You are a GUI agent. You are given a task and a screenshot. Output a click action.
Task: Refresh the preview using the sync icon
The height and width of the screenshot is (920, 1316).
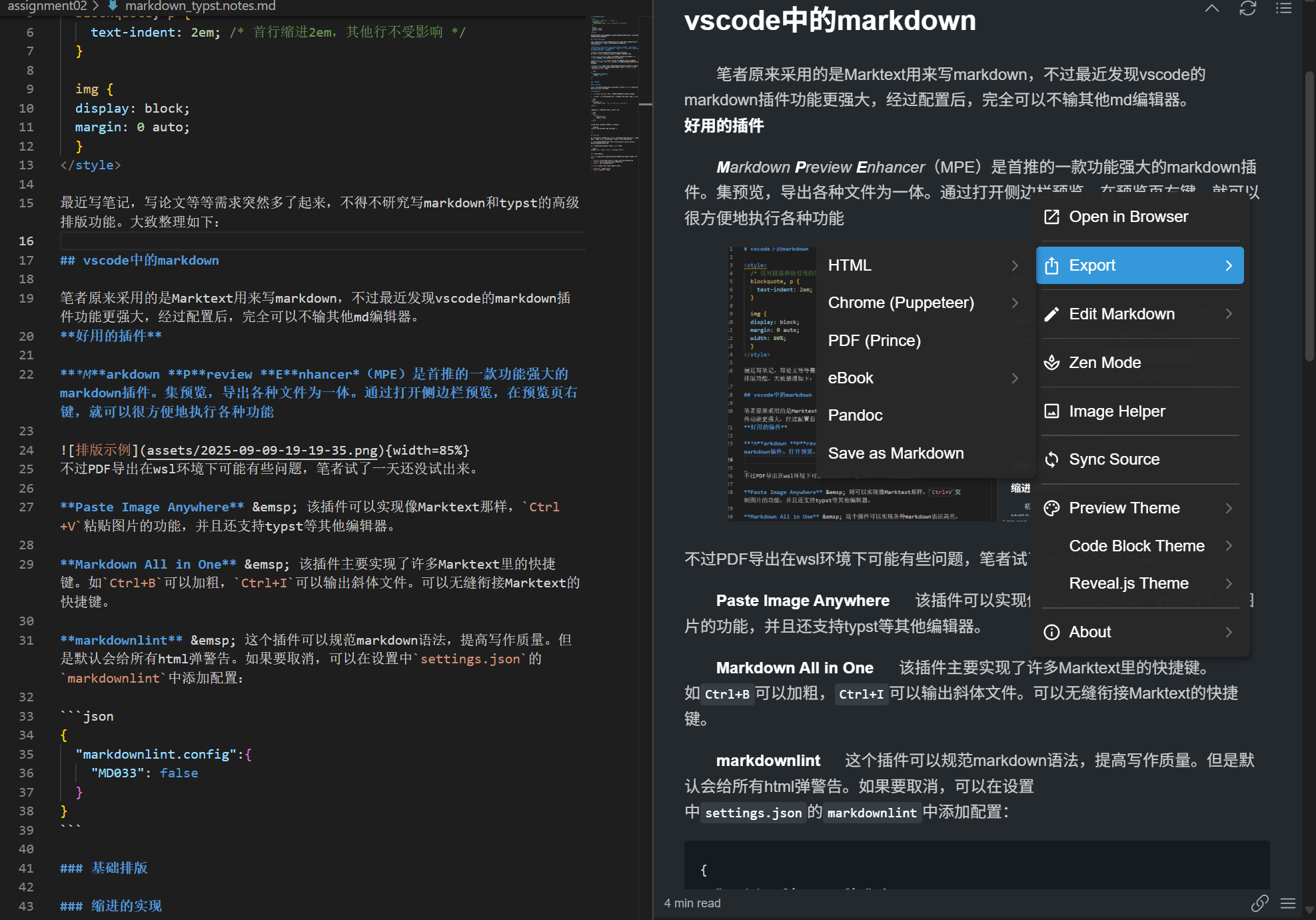click(1247, 9)
